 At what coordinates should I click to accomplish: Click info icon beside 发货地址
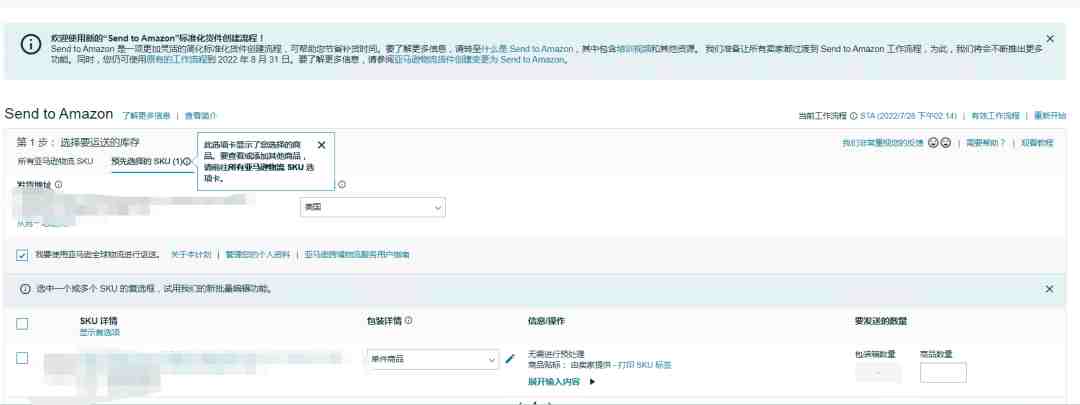pyautogui.click(x=59, y=185)
